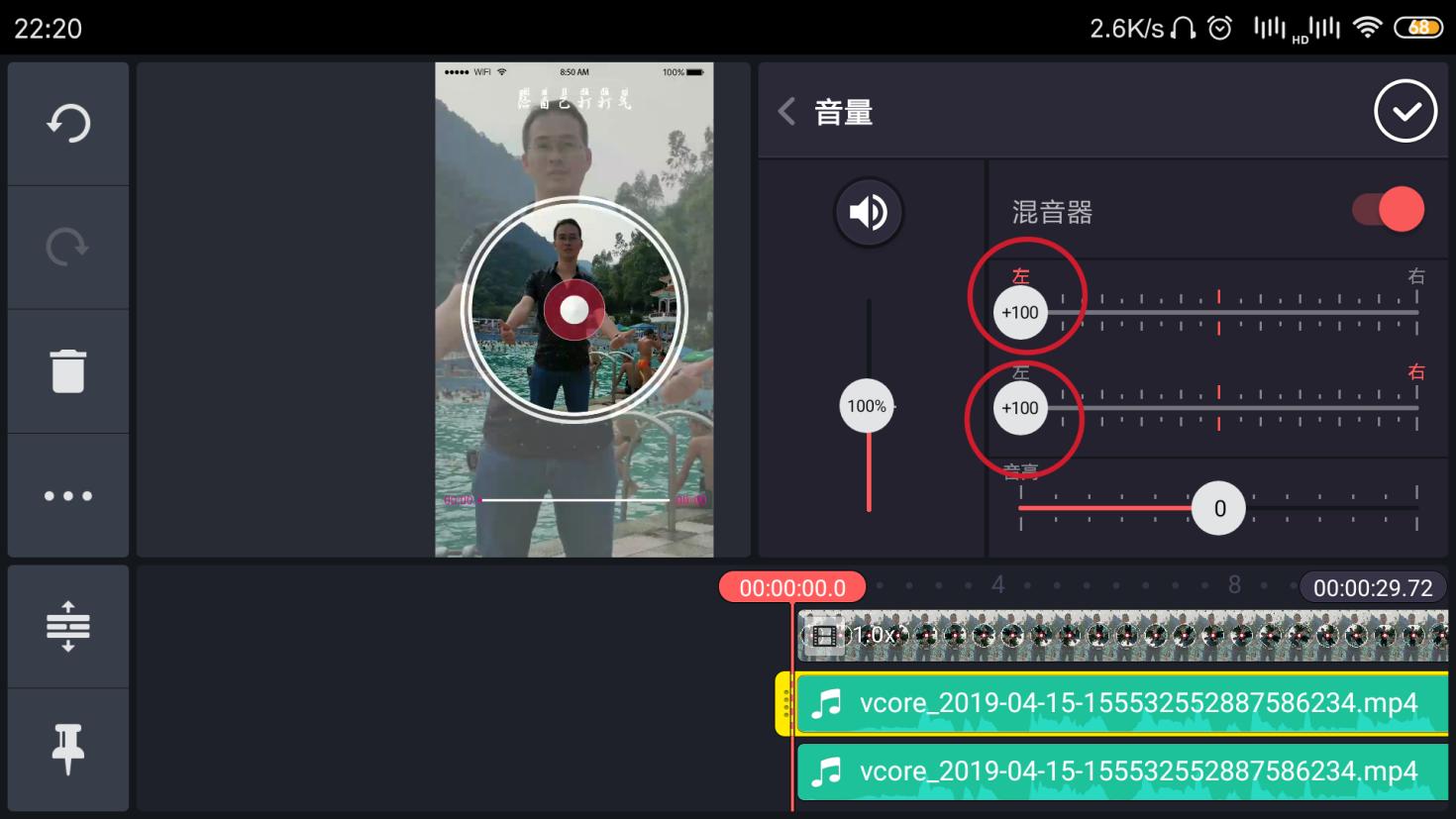Click the redo icon
This screenshot has width=1456, height=819.
point(67,247)
